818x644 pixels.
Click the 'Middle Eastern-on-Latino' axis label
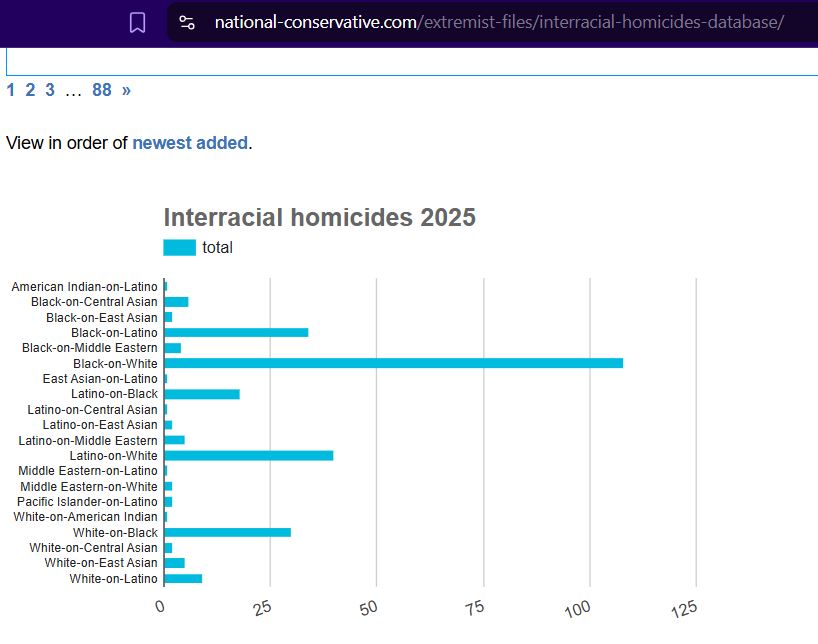[88, 471]
